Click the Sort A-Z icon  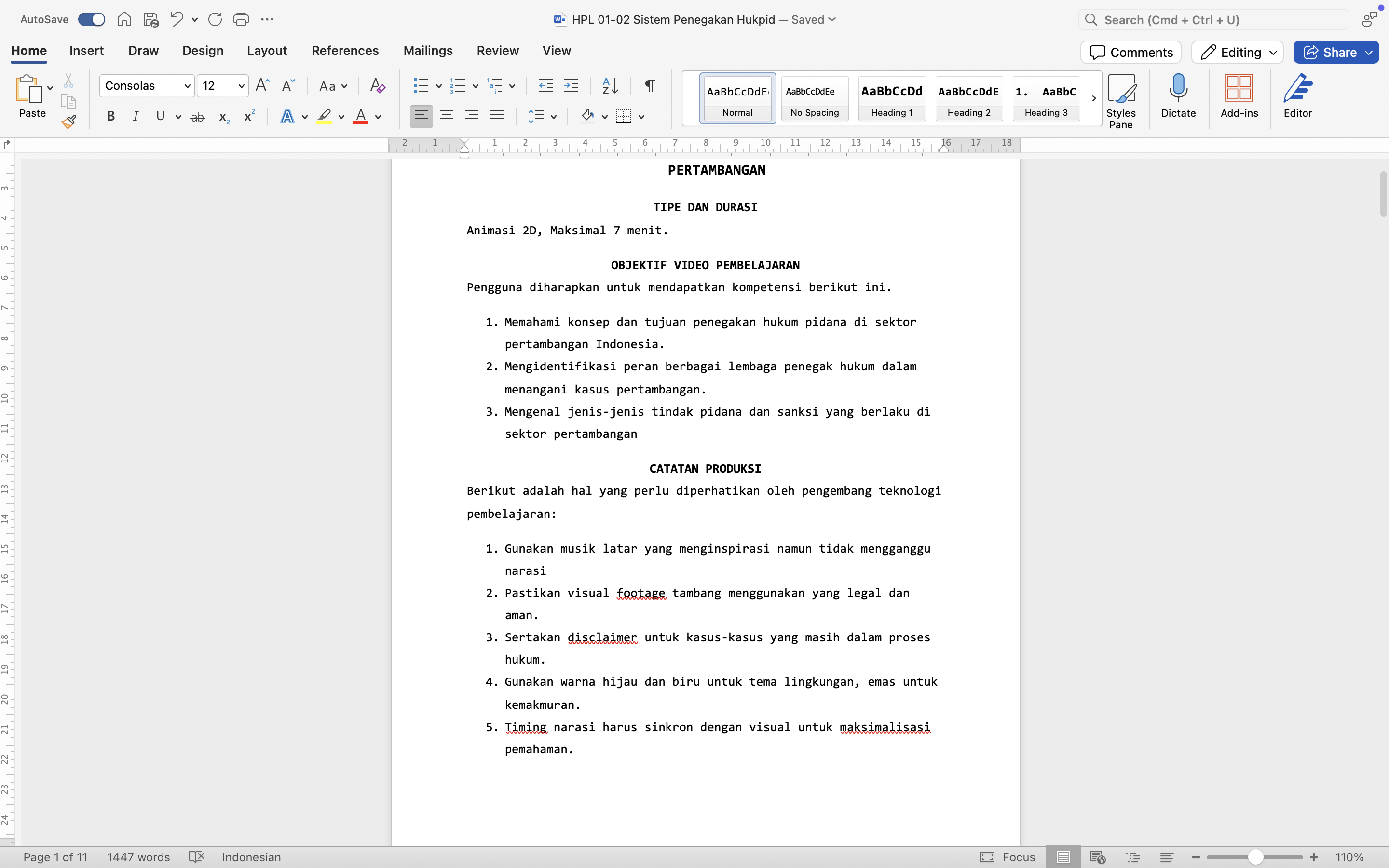pos(610,86)
